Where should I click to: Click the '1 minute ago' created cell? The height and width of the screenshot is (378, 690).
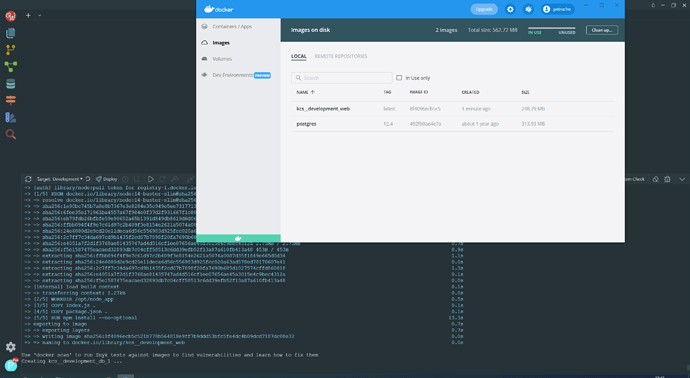[476, 109]
